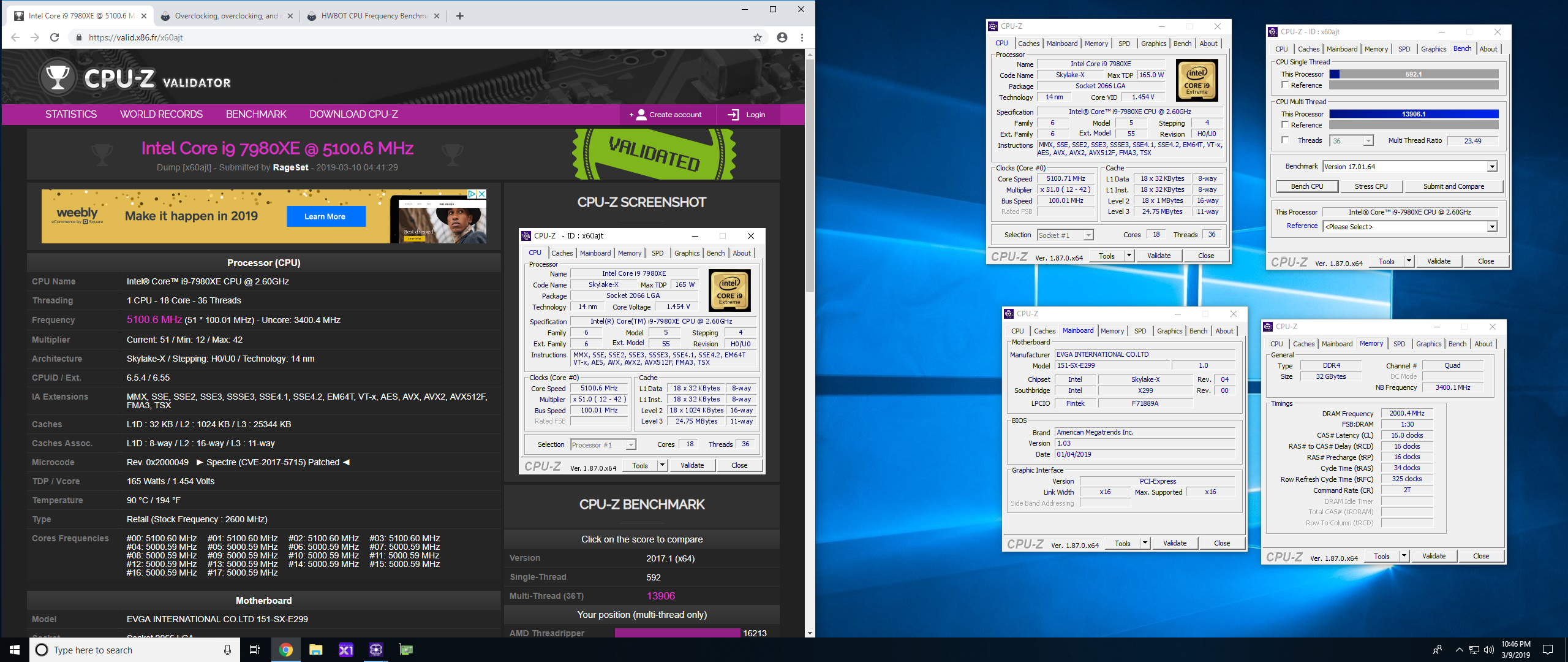Viewport: 1568px width, 662px height.
Task: Close the Overclocking browser tab
Action: [290, 16]
